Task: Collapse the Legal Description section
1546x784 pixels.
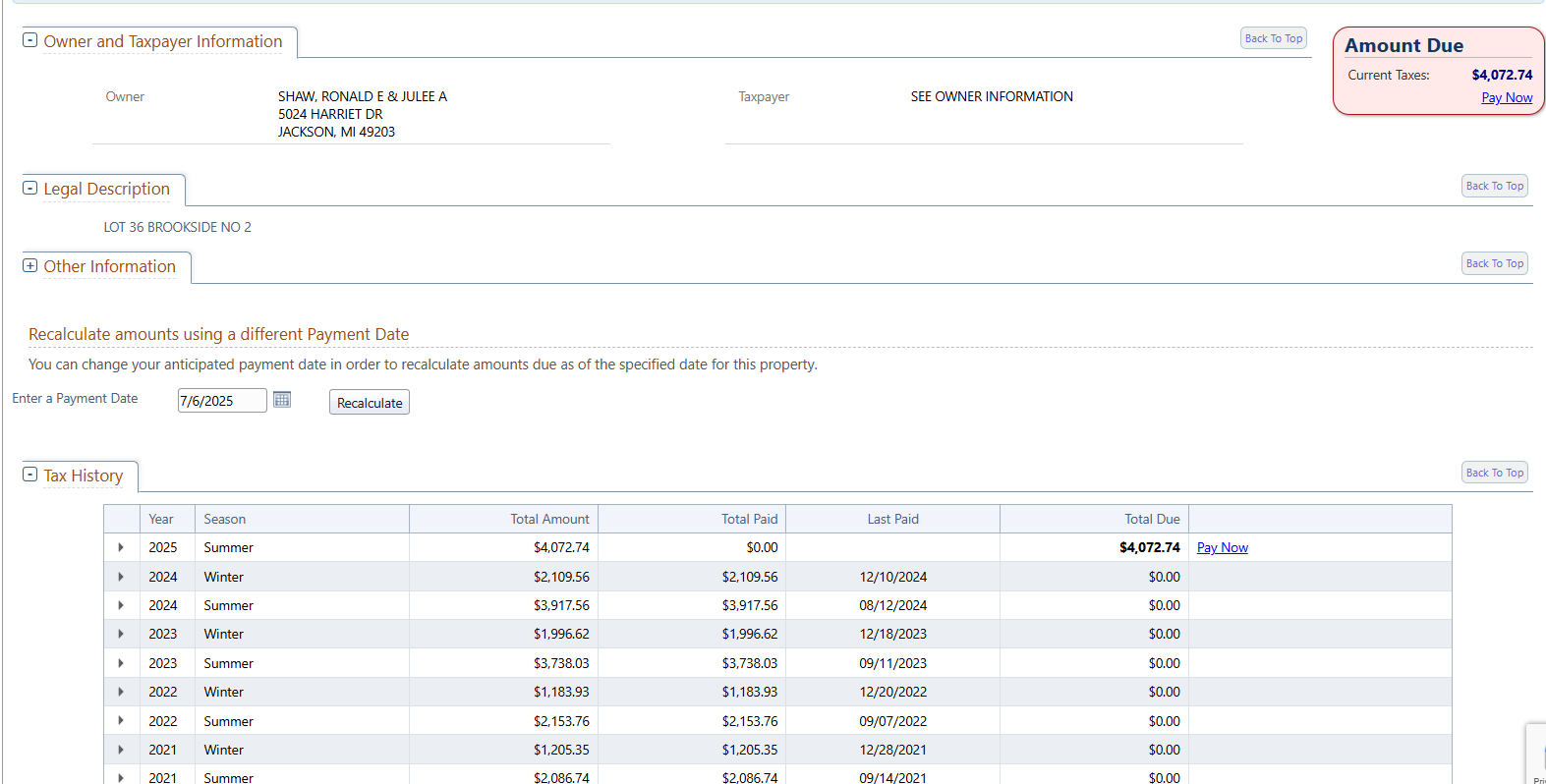Action: click(x=30, y=189)
